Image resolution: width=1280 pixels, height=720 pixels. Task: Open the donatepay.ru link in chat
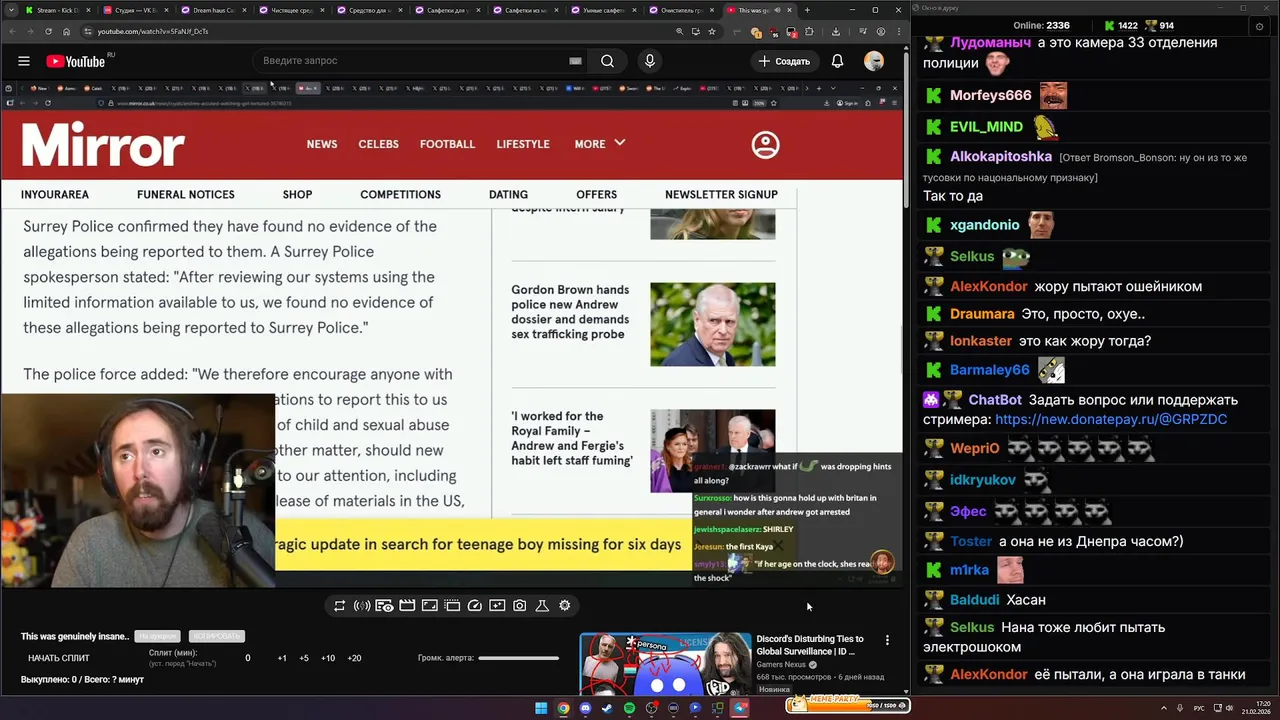pyautogui.click(x=1111, y=419)
